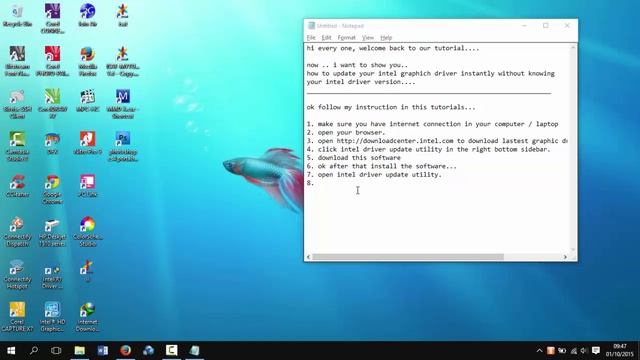Open the MPC-HC media player shortcut
This screenshot has width=640, height=360.
click(87, 101)
